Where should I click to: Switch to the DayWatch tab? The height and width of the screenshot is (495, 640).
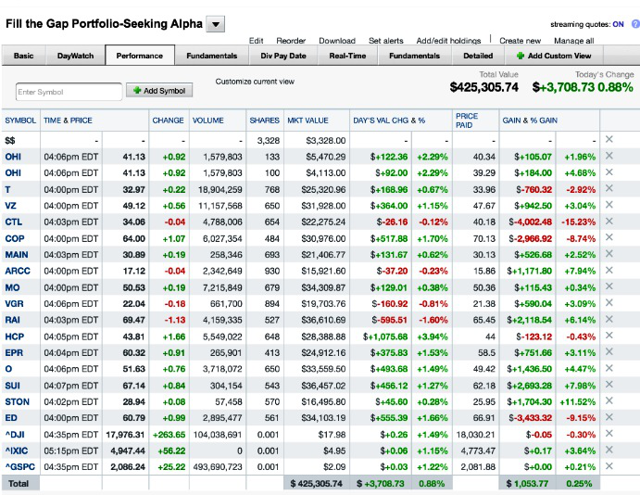[x=76, y=55]
